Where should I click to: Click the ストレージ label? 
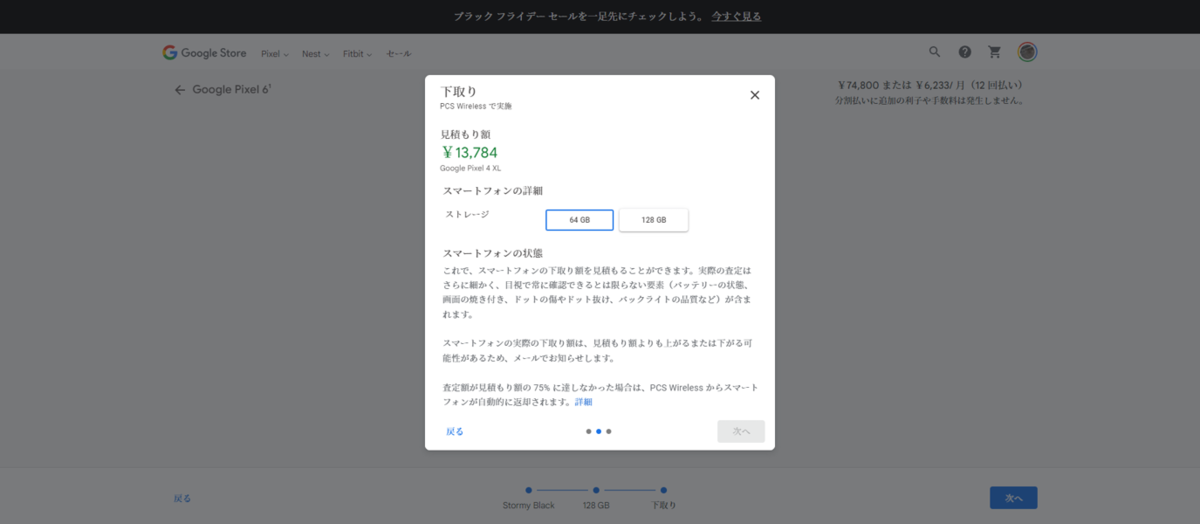[467, 214]
